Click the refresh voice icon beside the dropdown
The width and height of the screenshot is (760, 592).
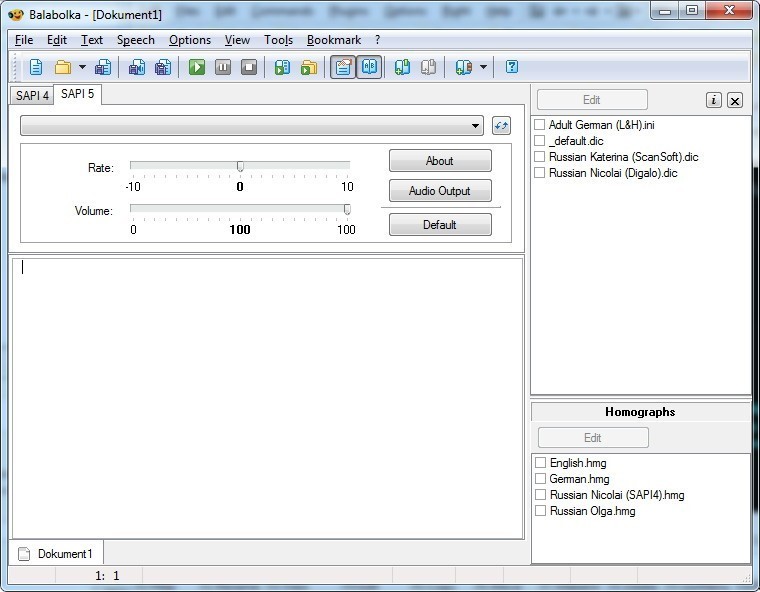pos(501,126)
